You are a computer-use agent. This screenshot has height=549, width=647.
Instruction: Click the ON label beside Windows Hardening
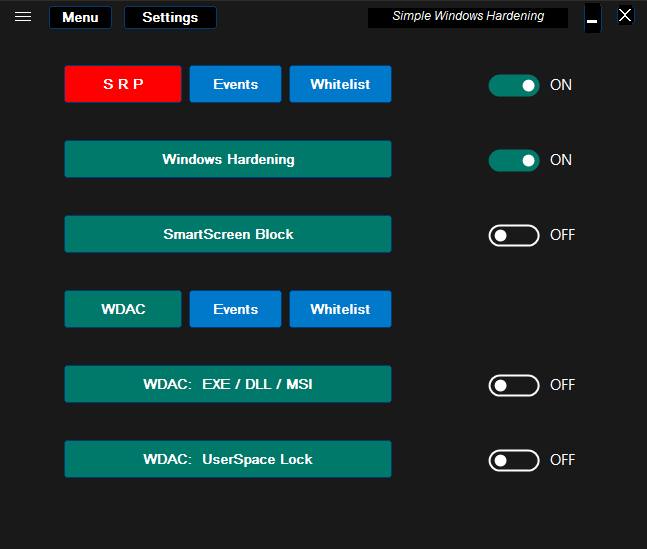pos(561,160)
